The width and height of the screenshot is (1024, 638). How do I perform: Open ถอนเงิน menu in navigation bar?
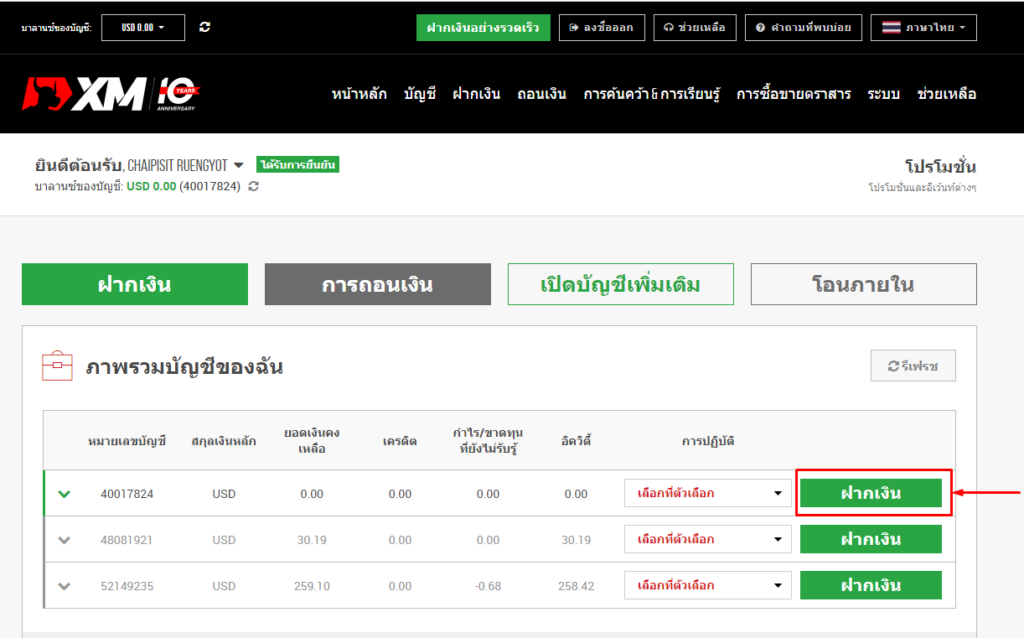coord(541,94)
